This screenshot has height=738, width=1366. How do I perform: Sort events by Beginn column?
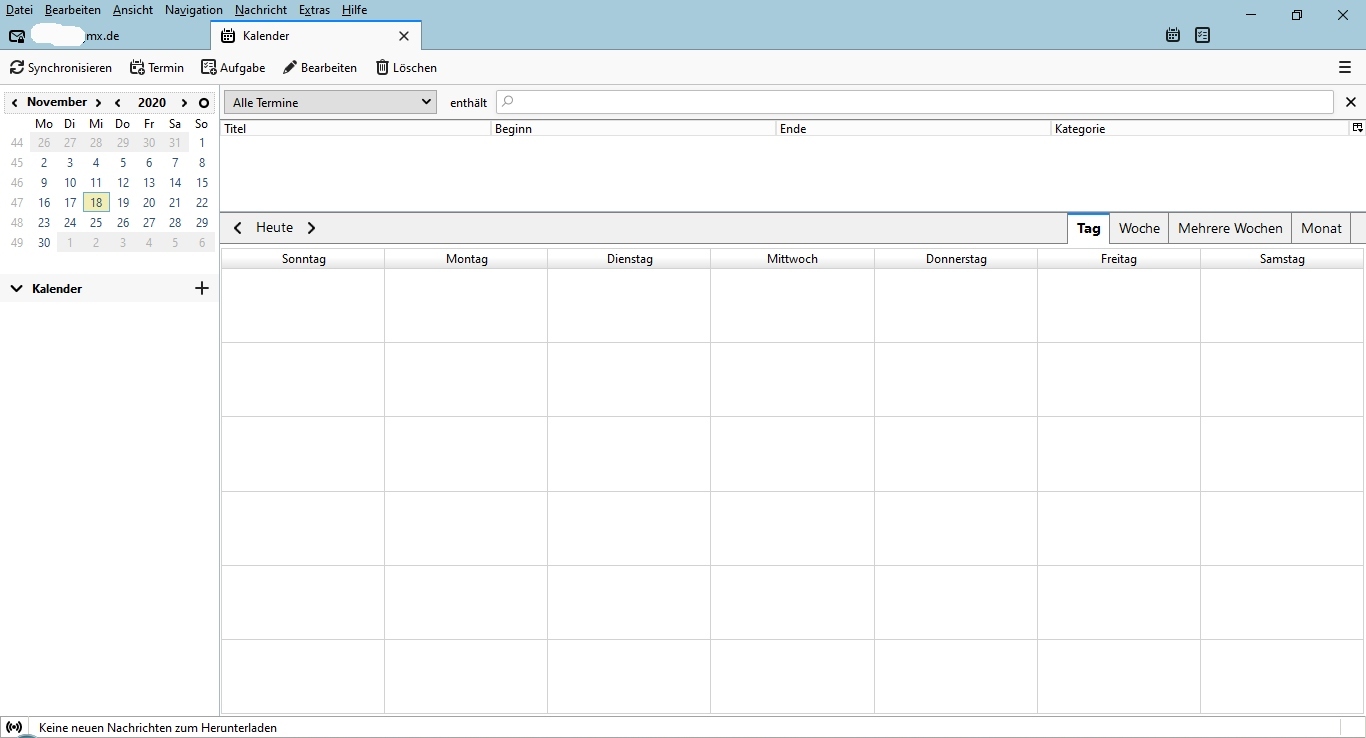[633, 129]
